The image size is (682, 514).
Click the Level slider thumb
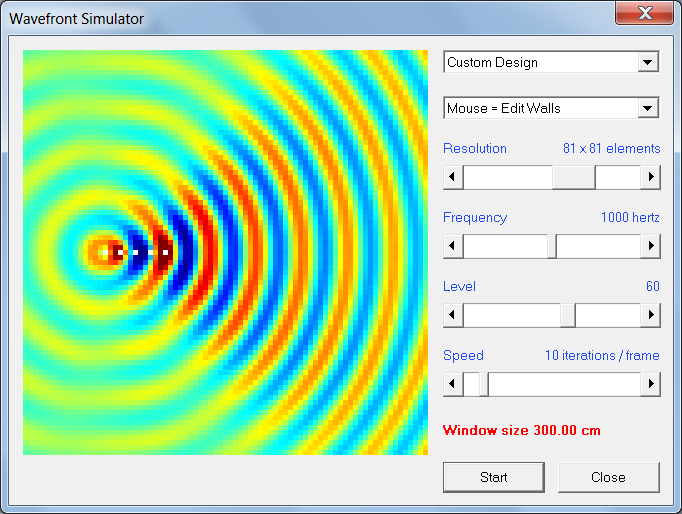[568, 315]
